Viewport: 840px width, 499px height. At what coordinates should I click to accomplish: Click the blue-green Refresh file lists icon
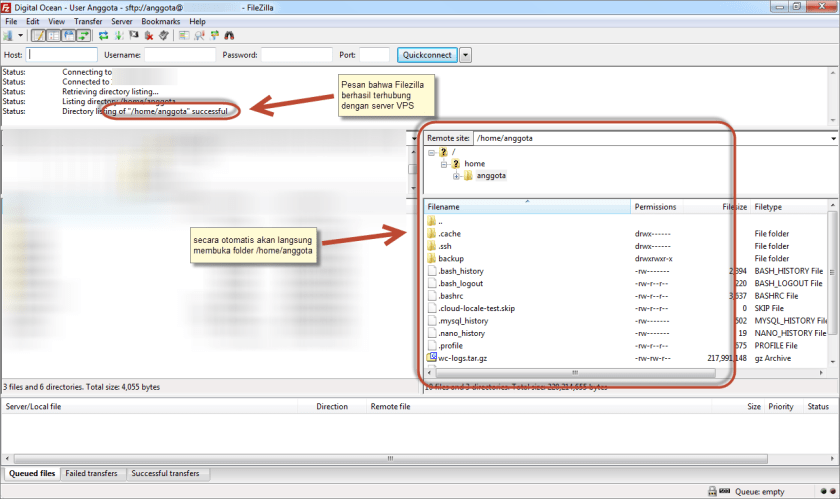tap(103, 35)
